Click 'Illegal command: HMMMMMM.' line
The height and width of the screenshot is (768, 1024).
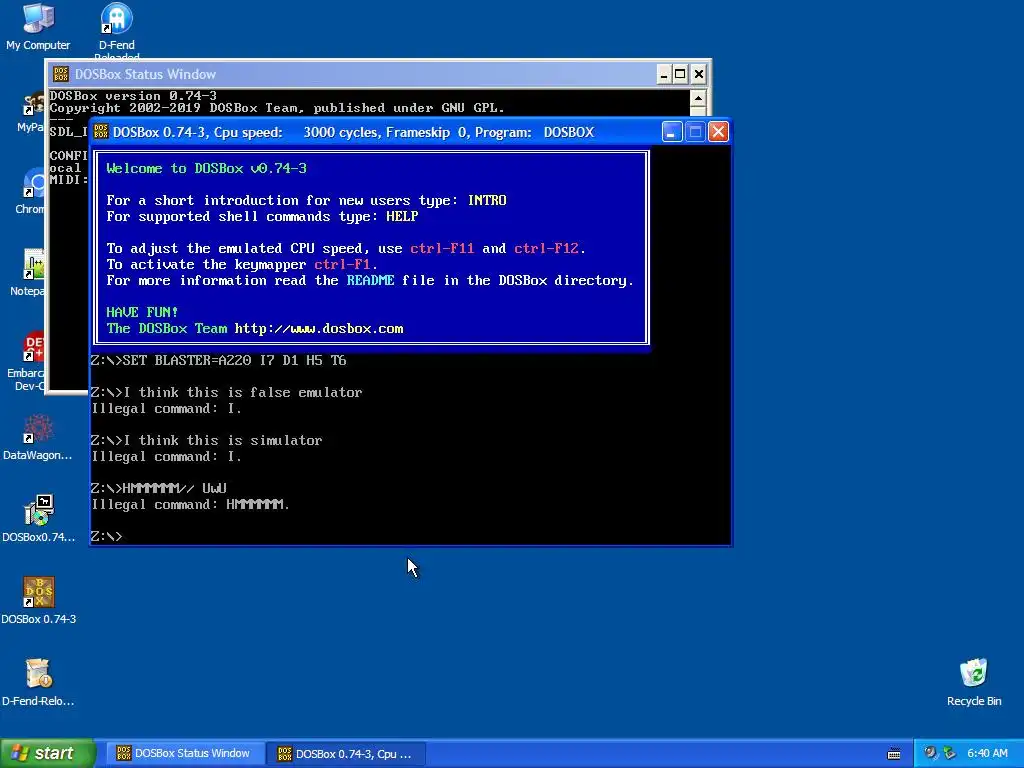(190, 505)
